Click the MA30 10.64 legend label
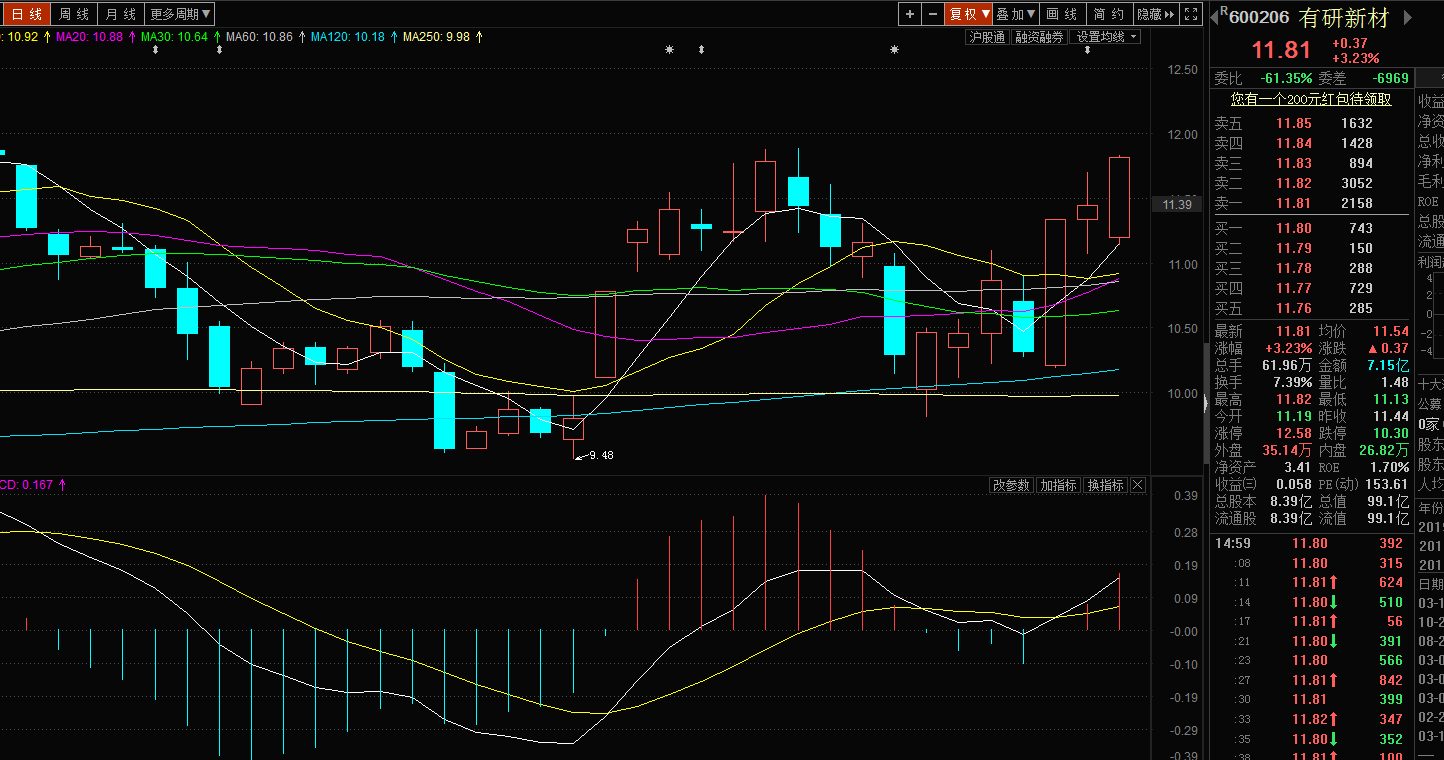Screen dimensions: 1444x760 pos(175,37)
